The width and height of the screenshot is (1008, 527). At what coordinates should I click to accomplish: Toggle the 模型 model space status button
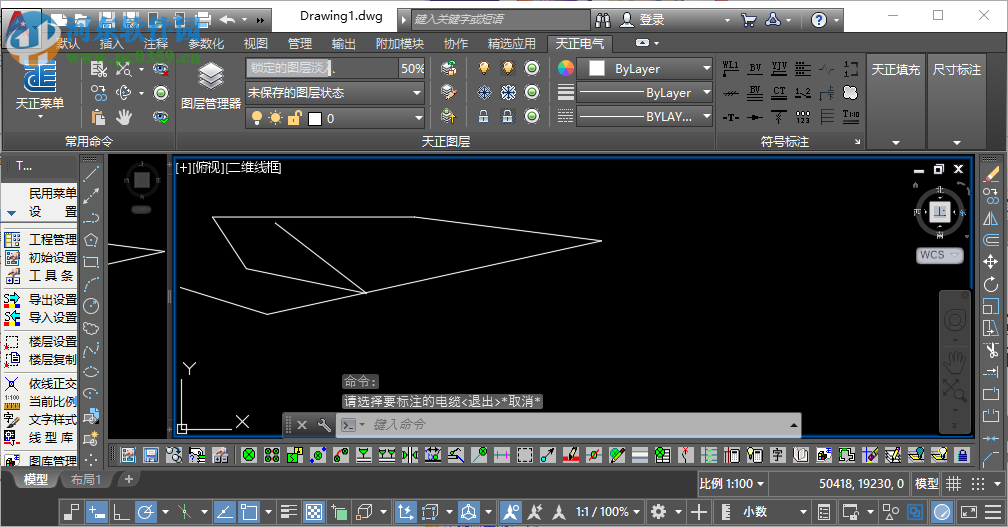pos(927,484)
